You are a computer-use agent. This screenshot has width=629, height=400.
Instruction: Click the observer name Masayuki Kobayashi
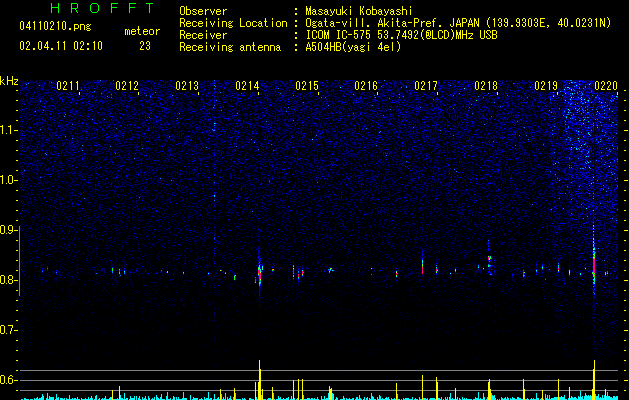[x=359, y=11]
